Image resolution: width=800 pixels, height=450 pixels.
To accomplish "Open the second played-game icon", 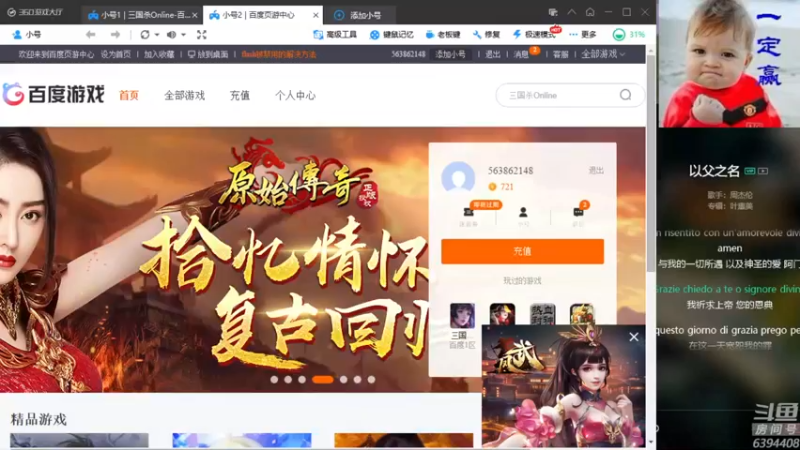I will click(502, 314).
